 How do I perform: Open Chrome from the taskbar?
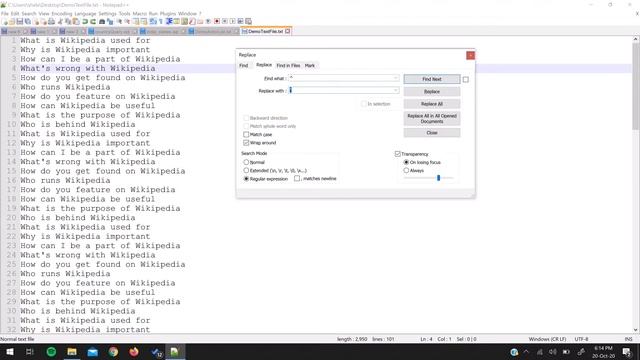113,352
